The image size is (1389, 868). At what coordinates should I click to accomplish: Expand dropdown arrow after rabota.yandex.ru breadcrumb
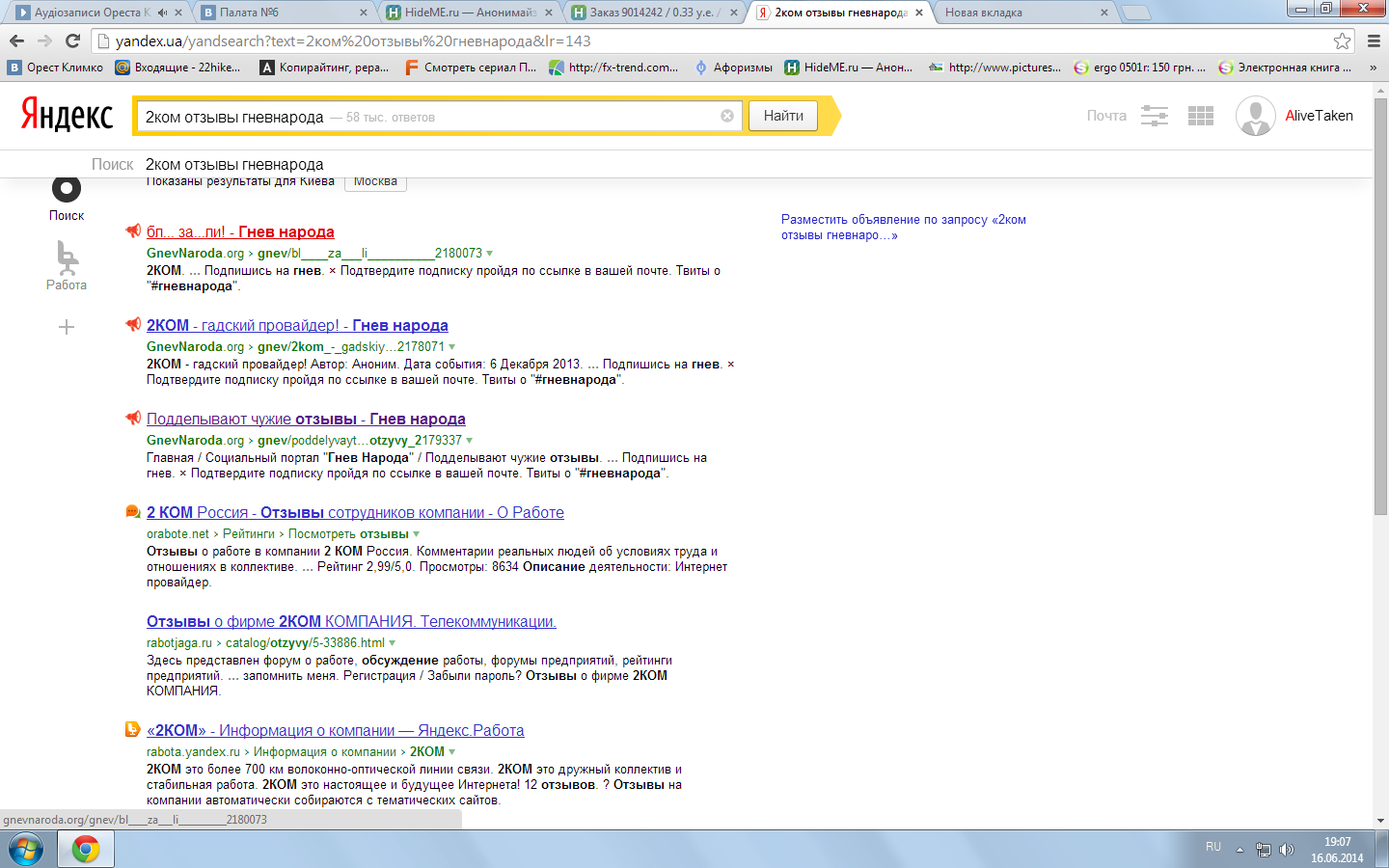tap(452, 752)
